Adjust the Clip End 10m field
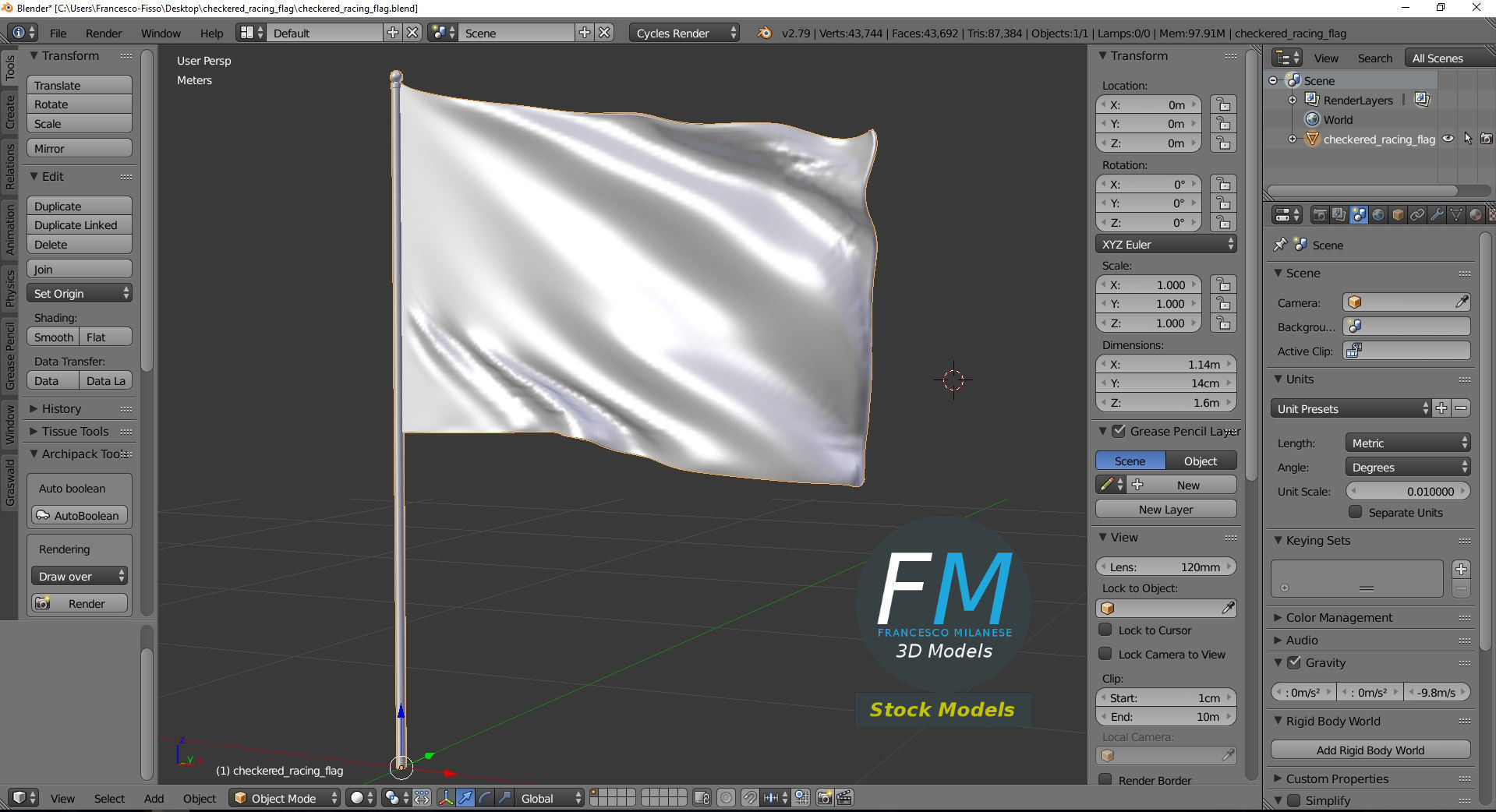The width and height of the screenshot is (1496, 812). tap(1166, 716)
